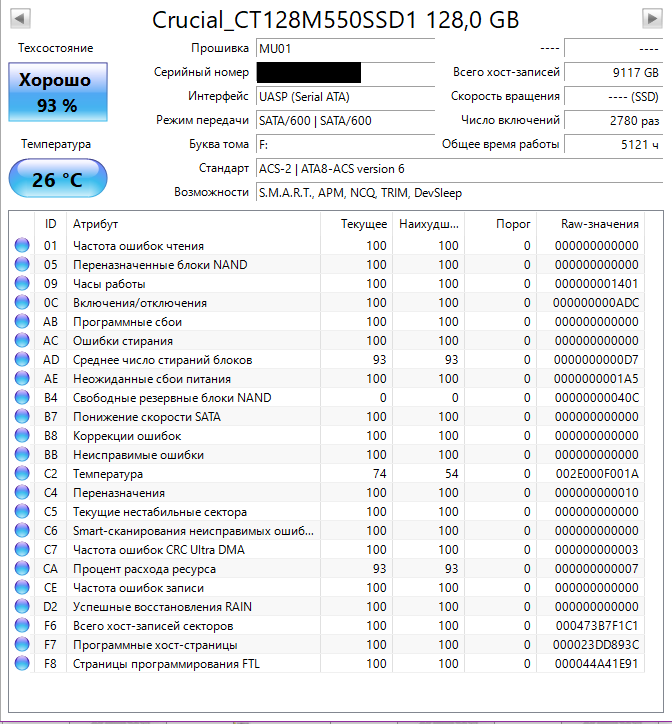Click the volume letter field F:
Screen dimensions: 672x724
pyautogui.click(x=345, y=145)
